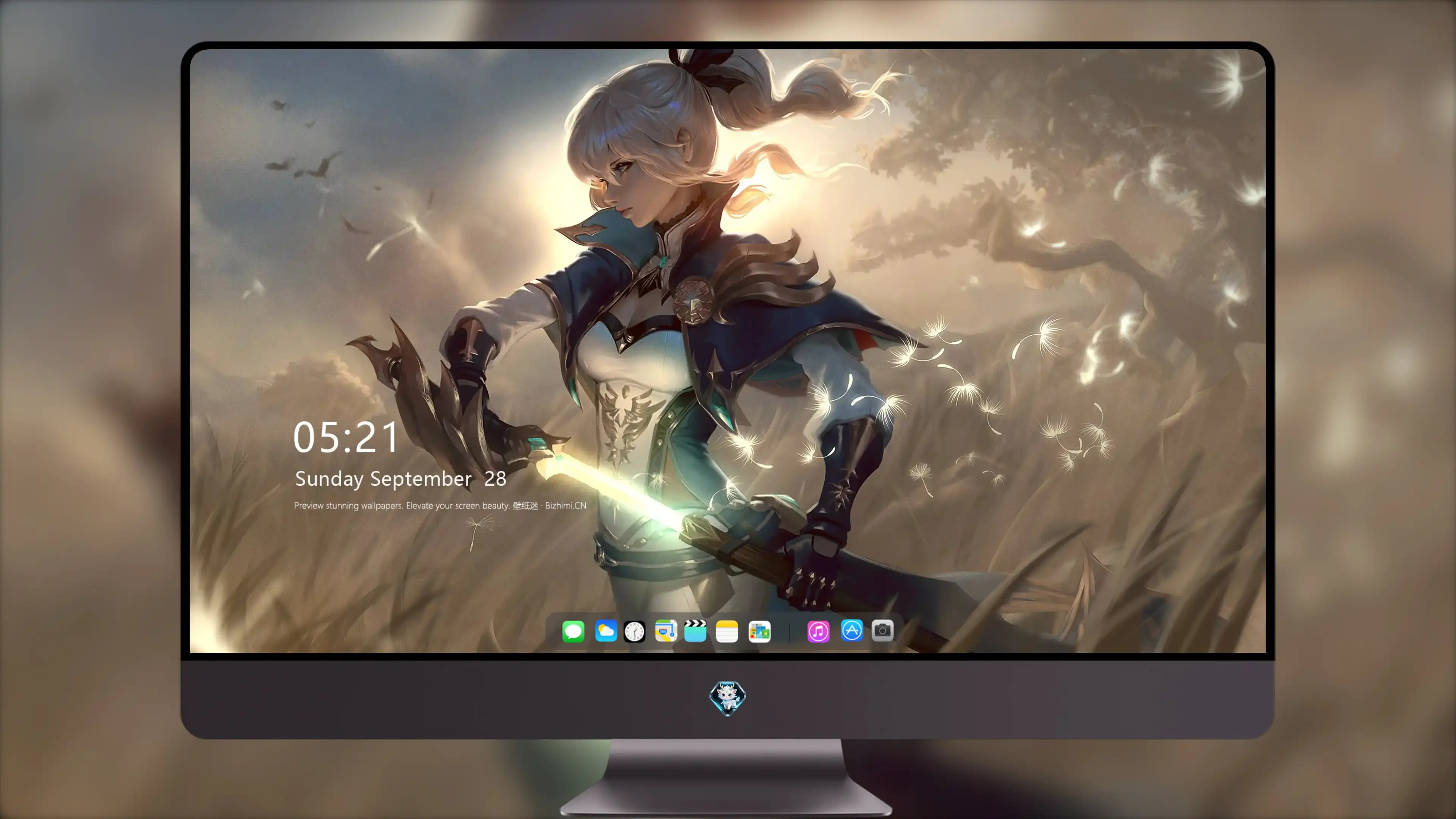Launch the Camera app from the dock

882,631
